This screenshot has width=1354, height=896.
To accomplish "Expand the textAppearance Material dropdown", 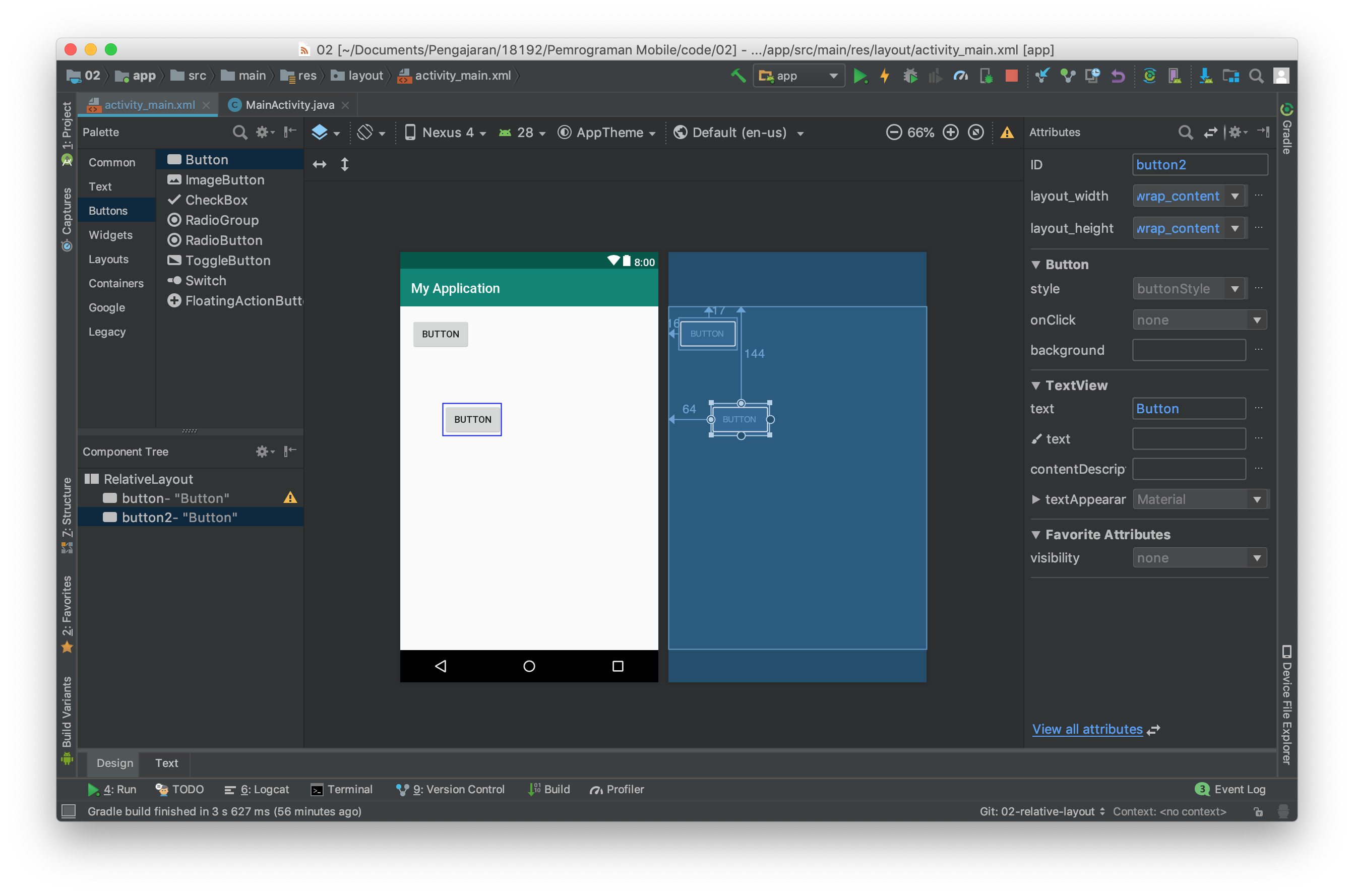I will [1254, 499].
